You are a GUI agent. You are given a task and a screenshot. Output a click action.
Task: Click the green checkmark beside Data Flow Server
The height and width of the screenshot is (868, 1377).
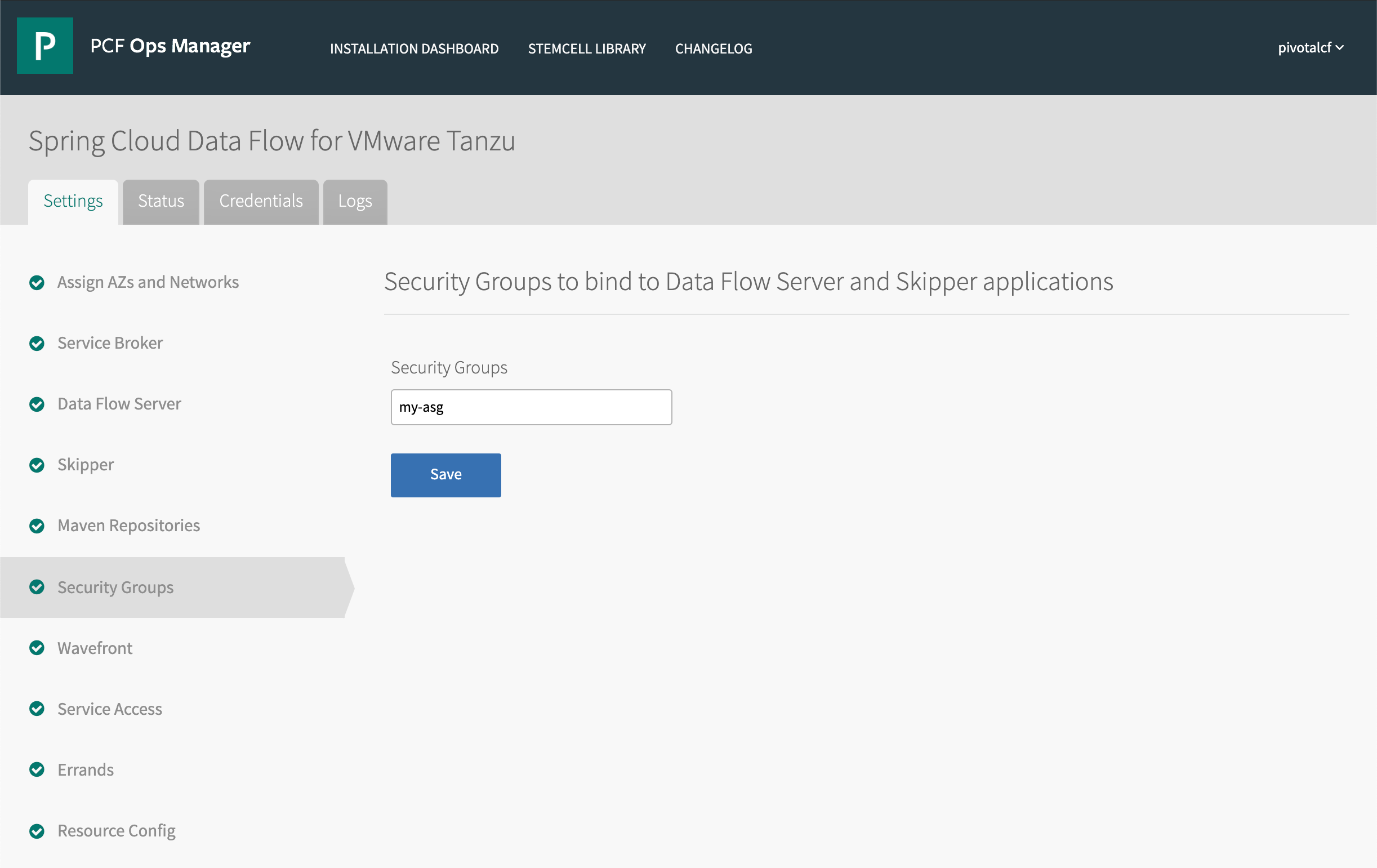(37, 404)
